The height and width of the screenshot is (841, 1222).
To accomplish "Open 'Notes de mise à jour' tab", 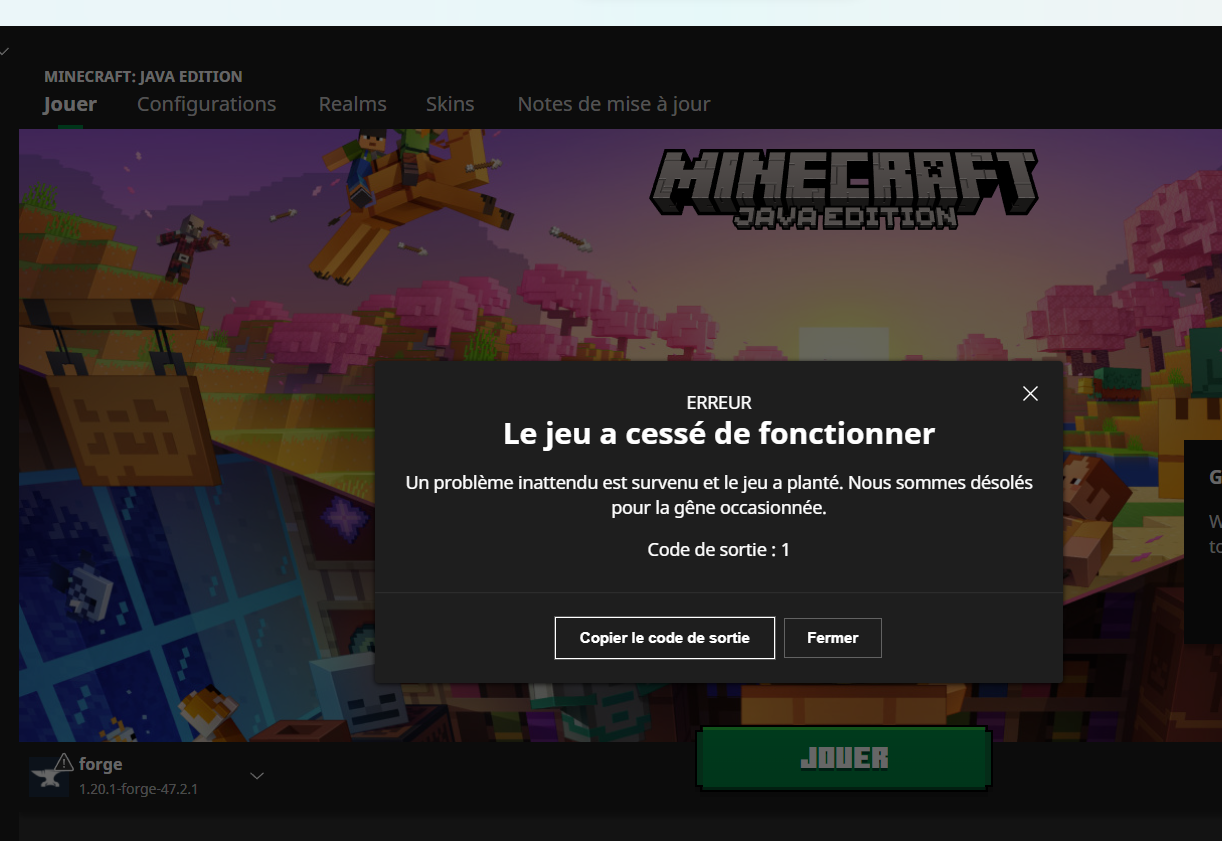I will click(x=614, y=104).
